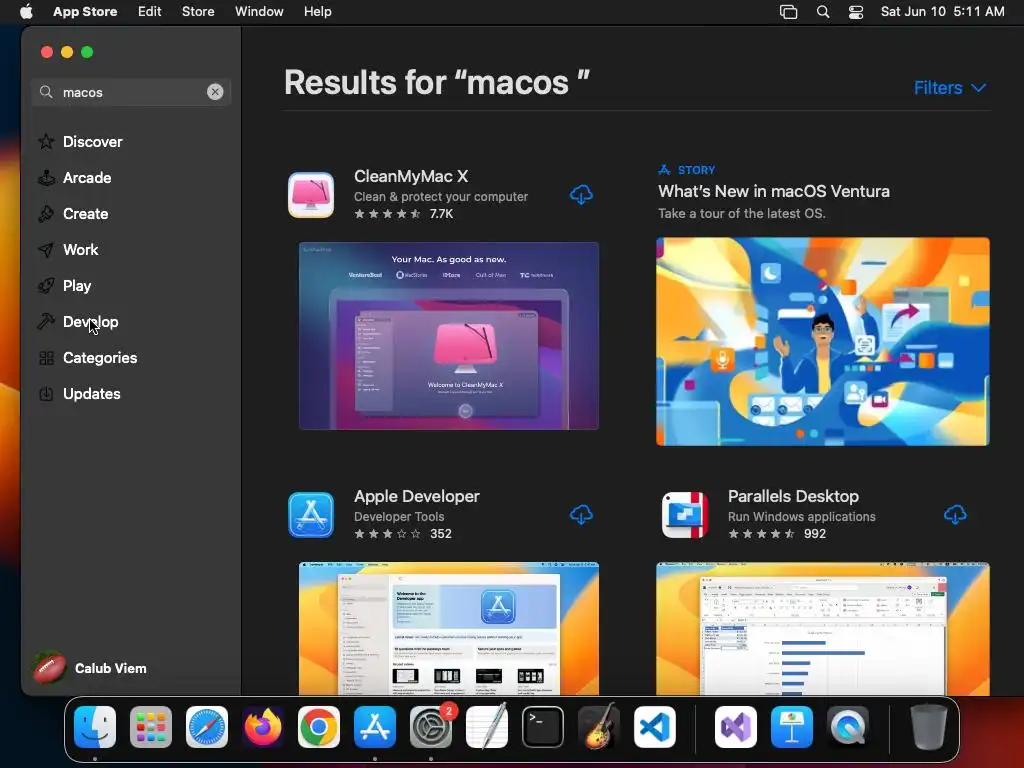The image size is (1024, 768).
Task: Click the date and time display
Action: pos(942,12)
